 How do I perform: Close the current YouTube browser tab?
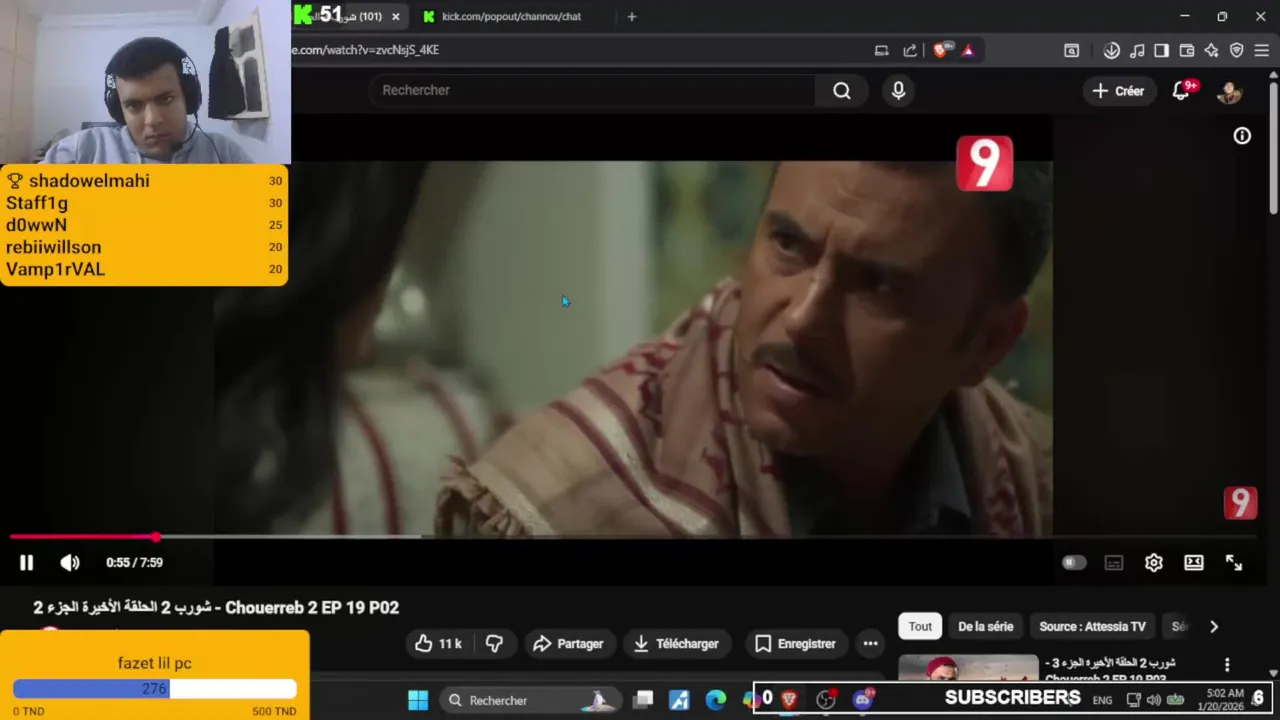(x=396, y=17)
